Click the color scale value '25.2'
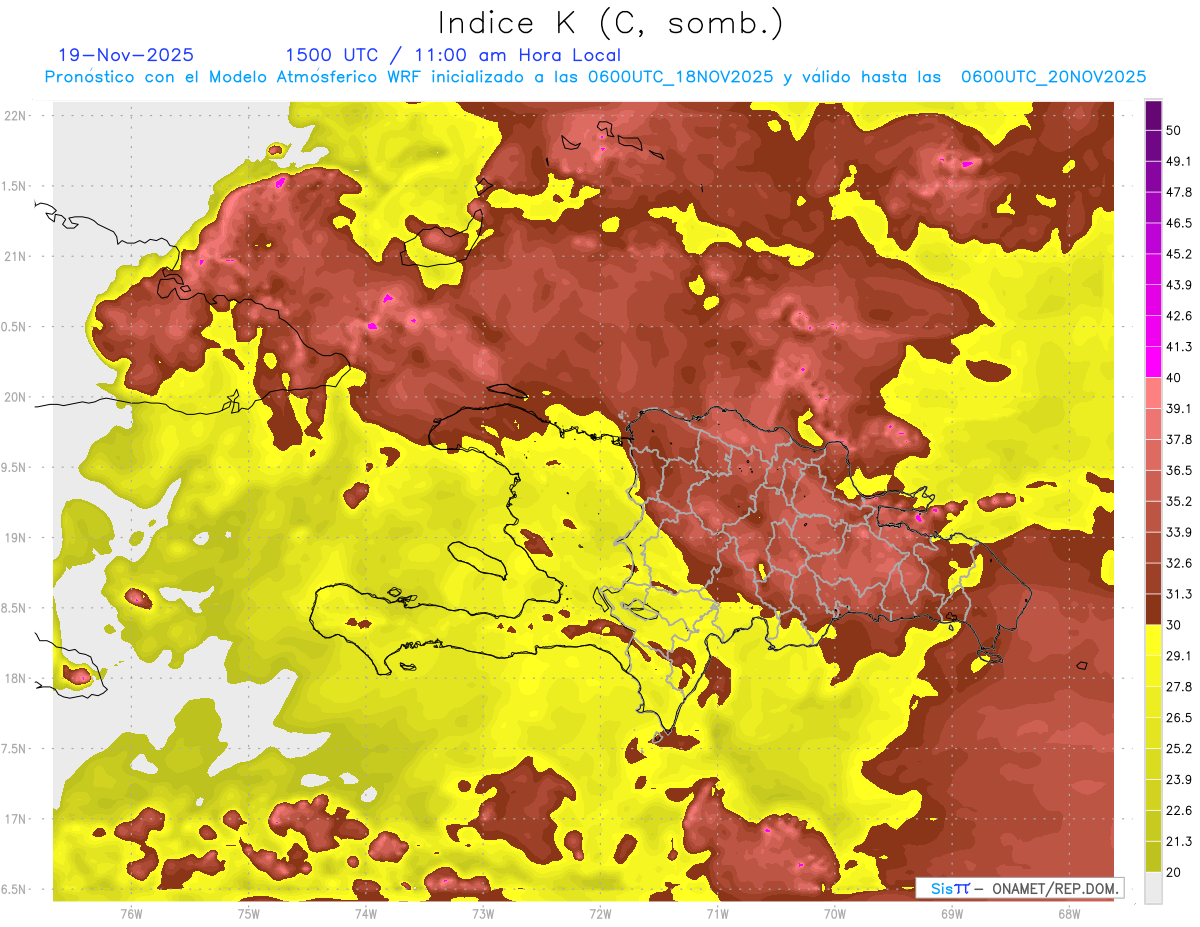This screenshot has height=927, width=1200. (1179, 749)
